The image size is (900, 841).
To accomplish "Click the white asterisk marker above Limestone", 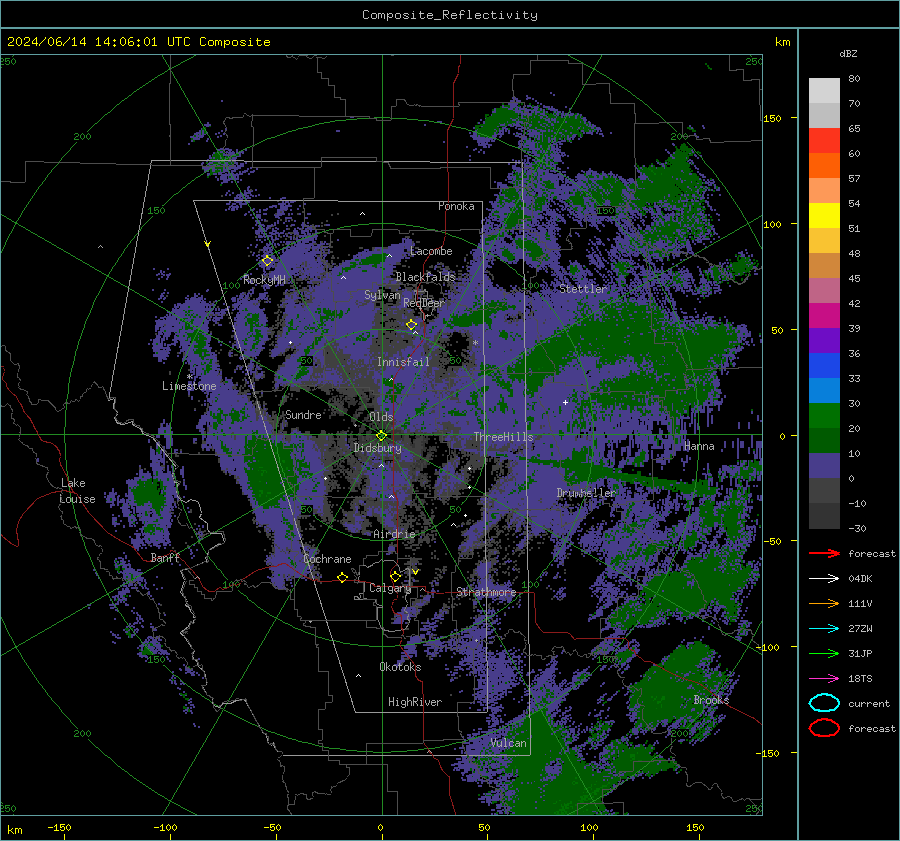I will [x=189, y=377].
